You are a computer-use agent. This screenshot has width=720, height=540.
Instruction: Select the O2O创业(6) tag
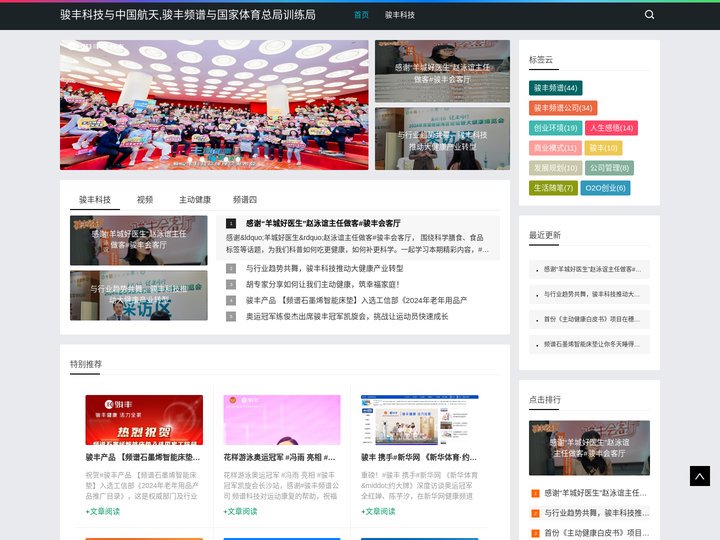605,188
